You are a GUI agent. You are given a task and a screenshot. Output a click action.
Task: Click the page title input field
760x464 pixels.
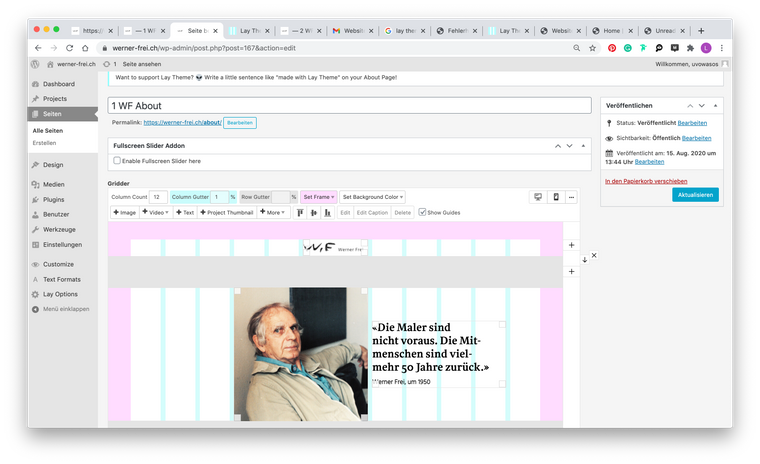[x=351, y=106]
